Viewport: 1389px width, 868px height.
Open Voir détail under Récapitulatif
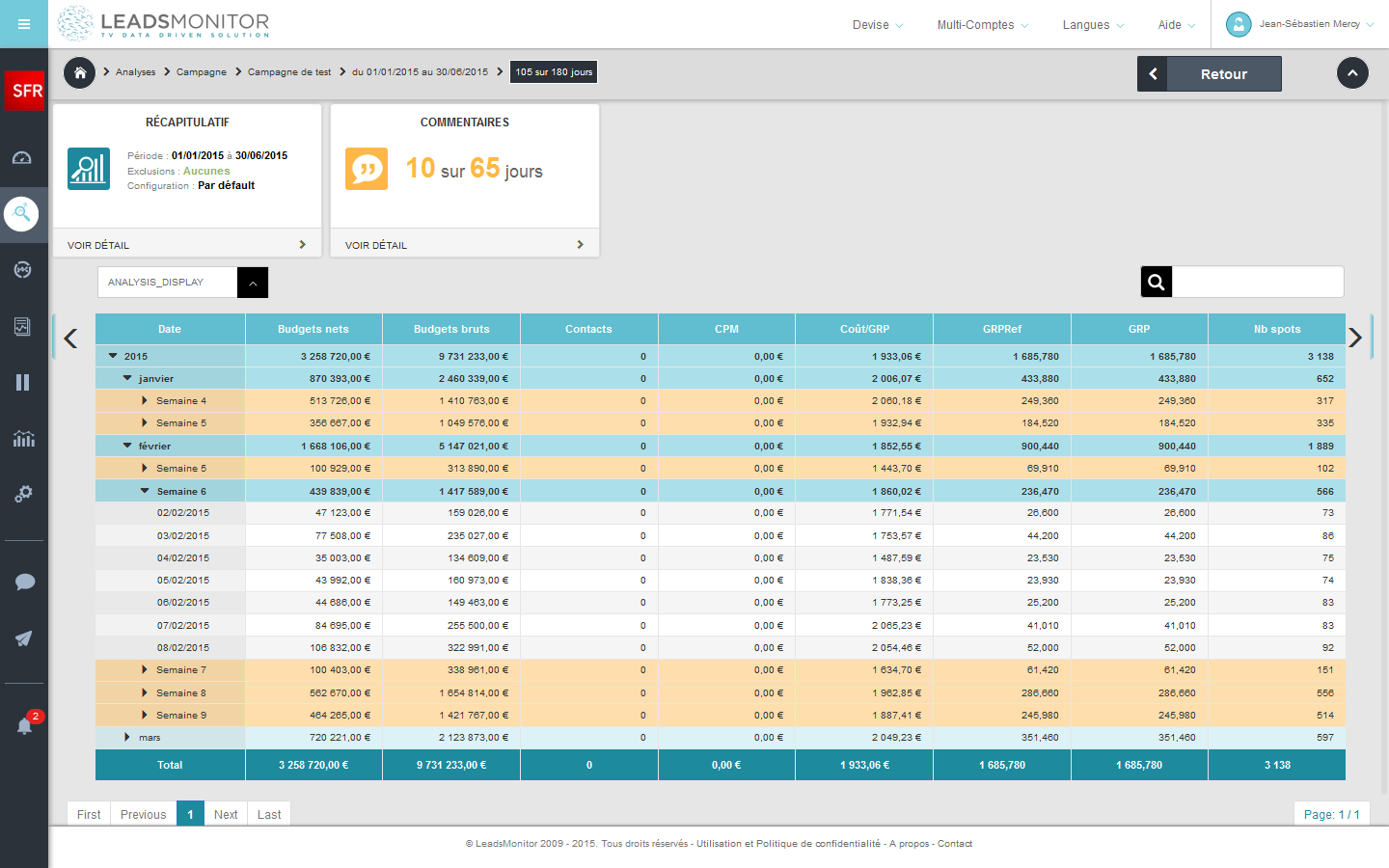pos(187,245)
